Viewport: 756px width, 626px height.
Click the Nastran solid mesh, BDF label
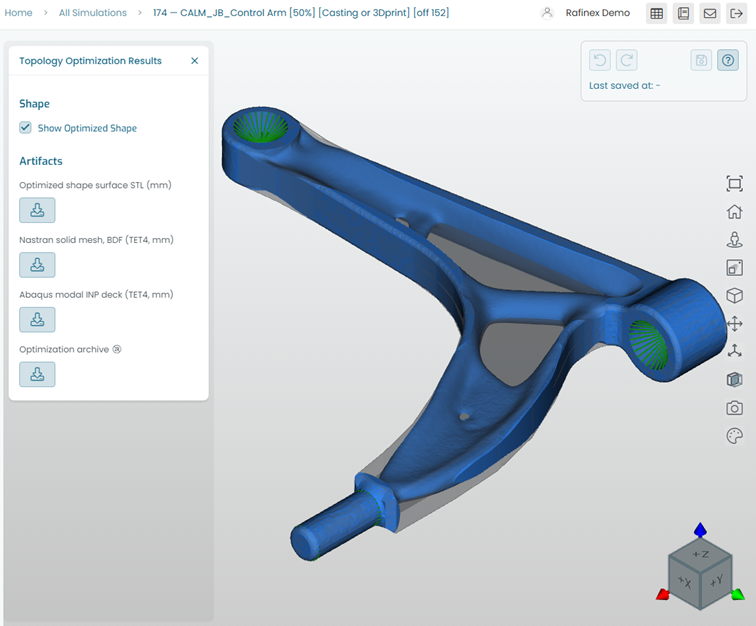coord(96,240)
